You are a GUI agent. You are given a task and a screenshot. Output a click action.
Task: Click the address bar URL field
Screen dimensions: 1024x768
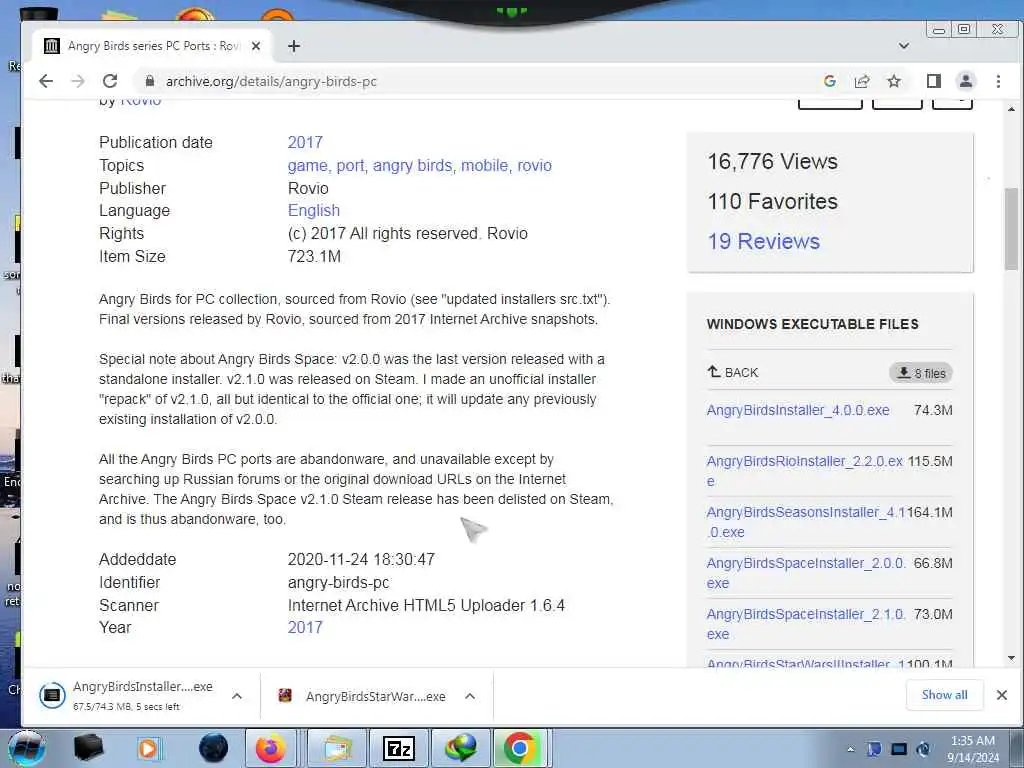tap(477, 81)
